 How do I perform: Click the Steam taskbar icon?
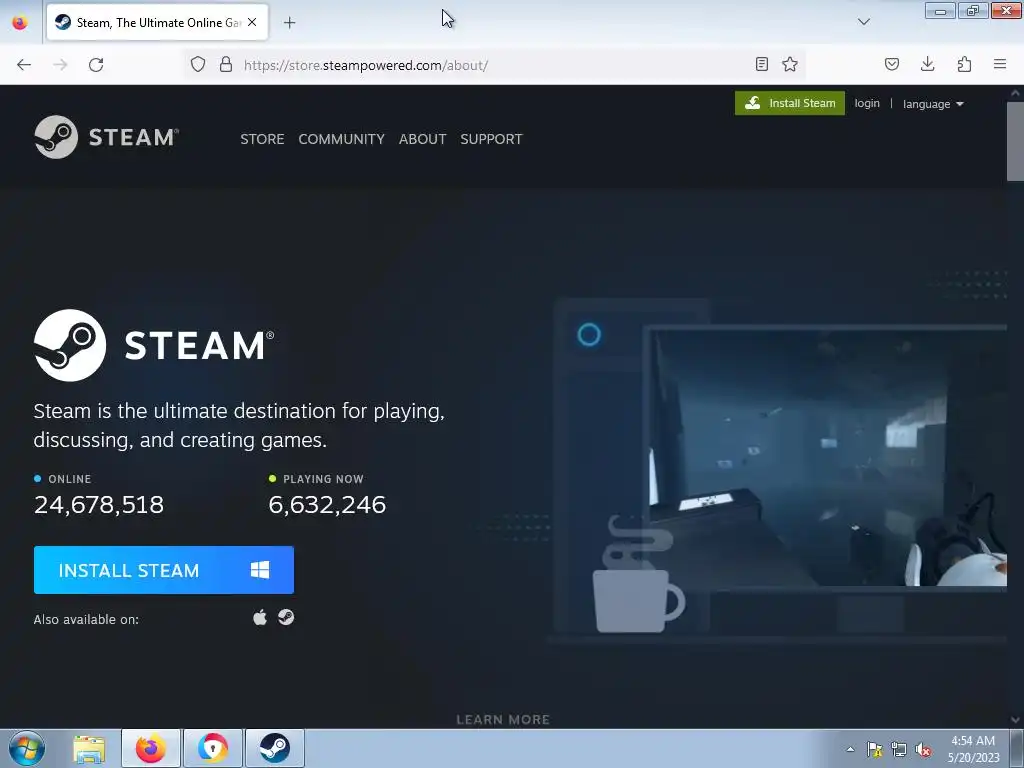(275, 748)
